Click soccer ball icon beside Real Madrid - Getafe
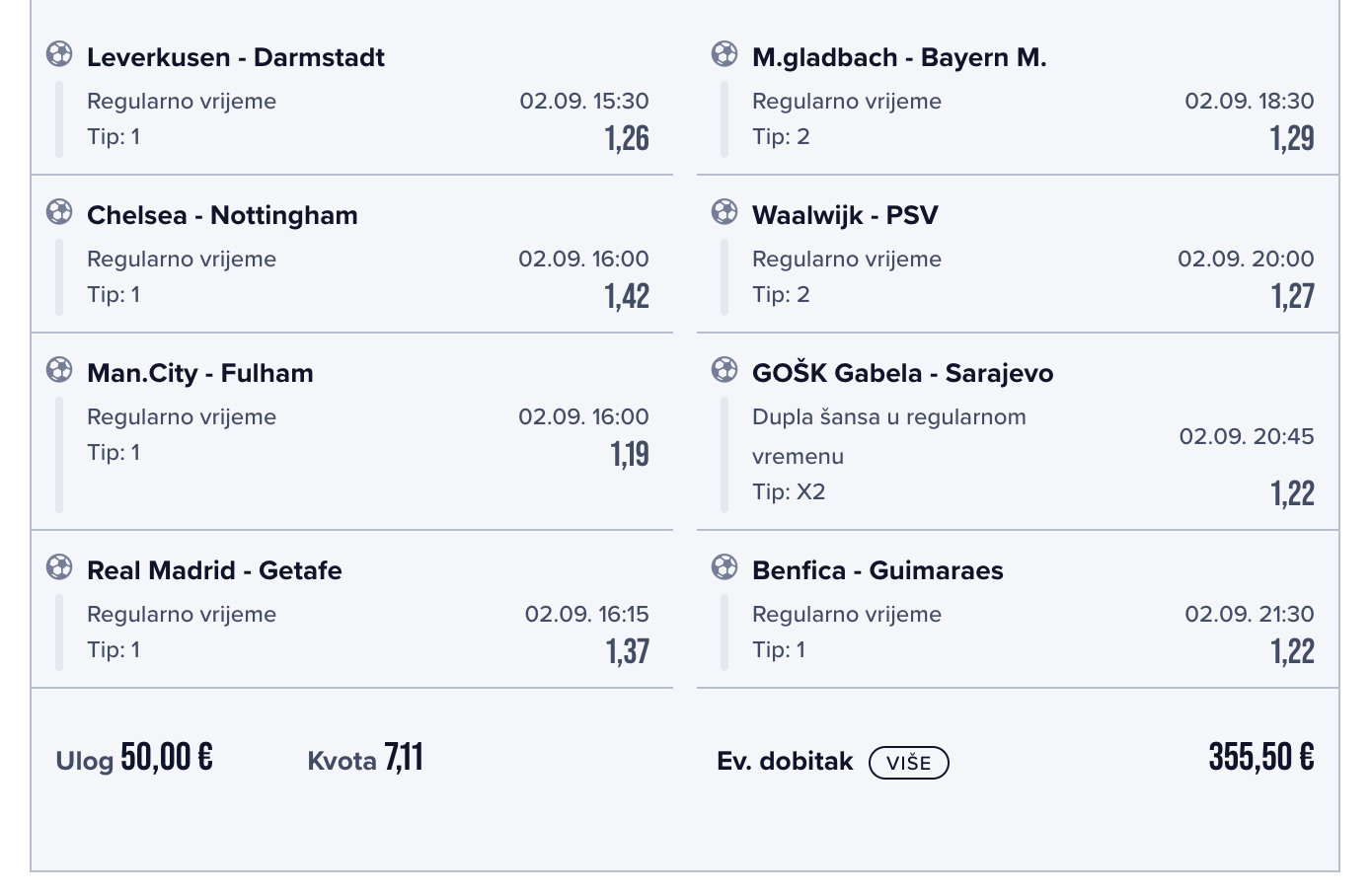The image size is (1372, 896). coord(59,567)
